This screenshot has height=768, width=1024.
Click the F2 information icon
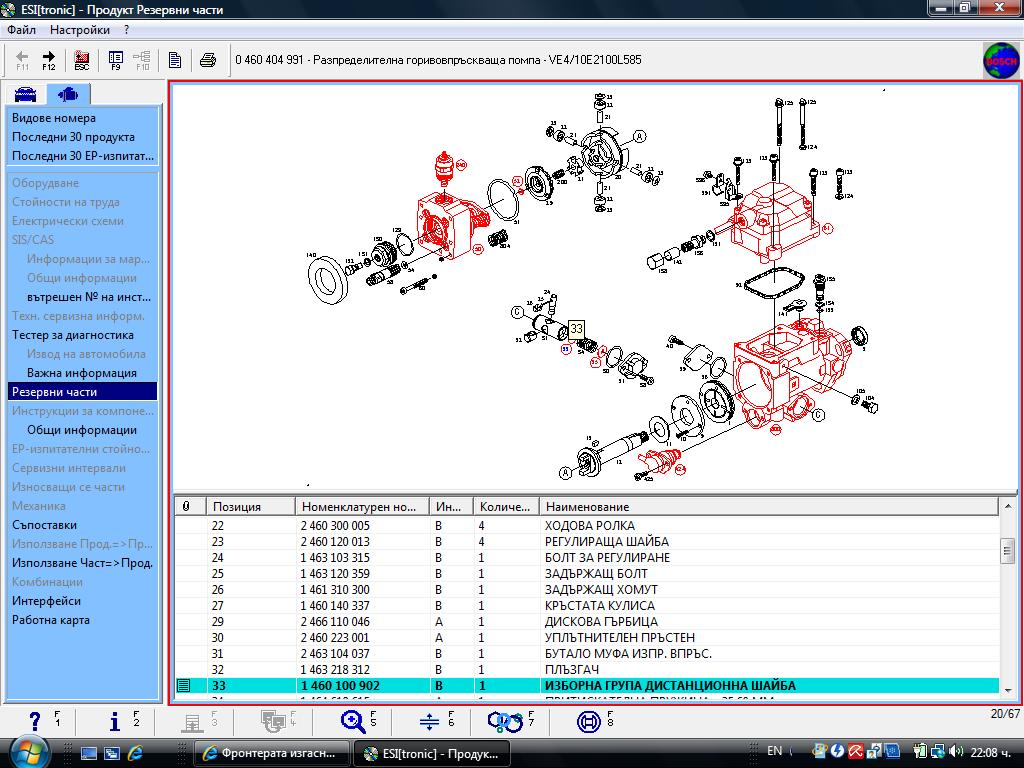pos(117,720)
